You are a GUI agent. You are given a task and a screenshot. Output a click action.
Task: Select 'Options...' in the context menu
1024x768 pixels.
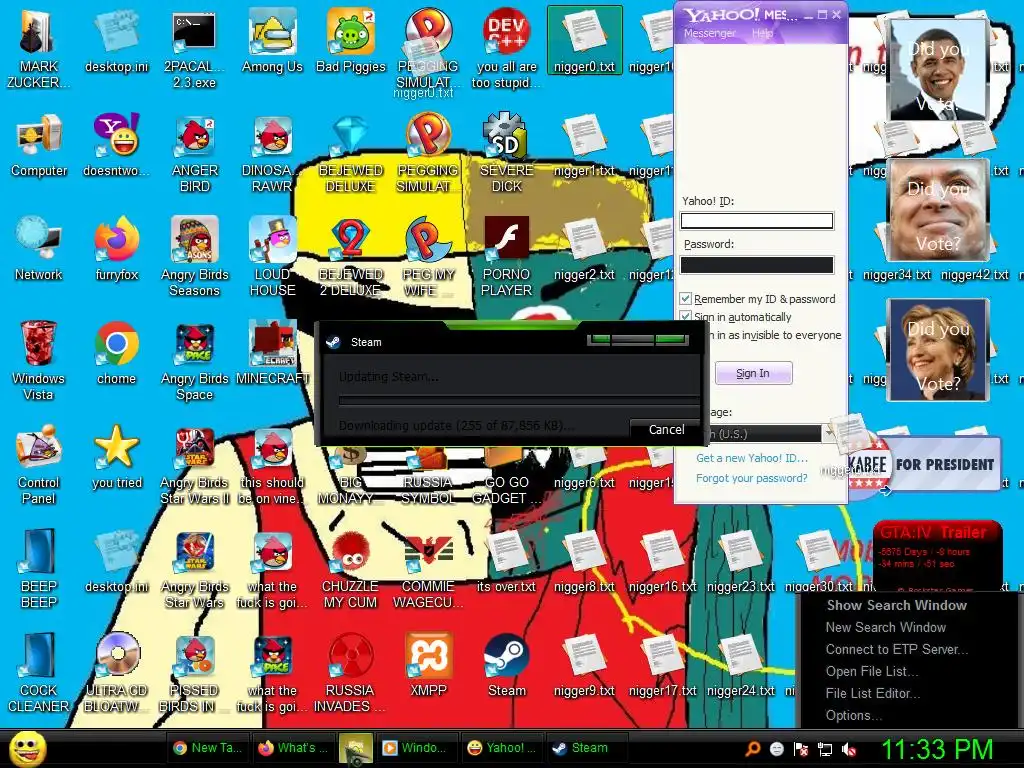pyautogui.click(x=854, y=716)
